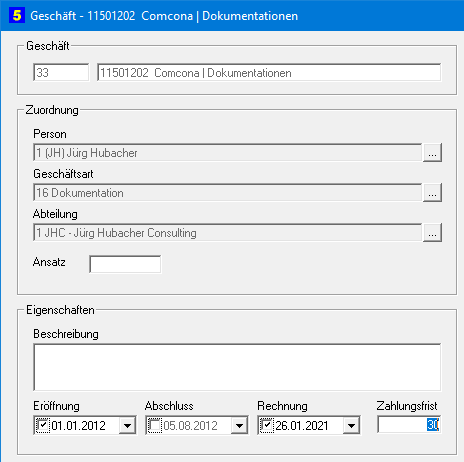Uncheck the Eröffnung date checkbox
The width and height of the screenshot is (464, 462).
pyautogui.click(x=43, y=425)
